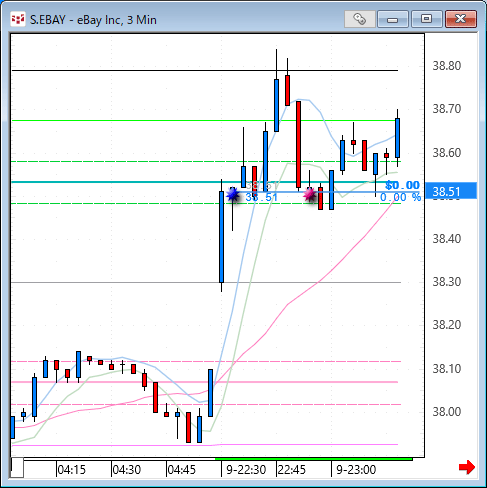Click the 38.80 price axis label
Viewport: 487px width, 488px height.
(x=447, y=66)
